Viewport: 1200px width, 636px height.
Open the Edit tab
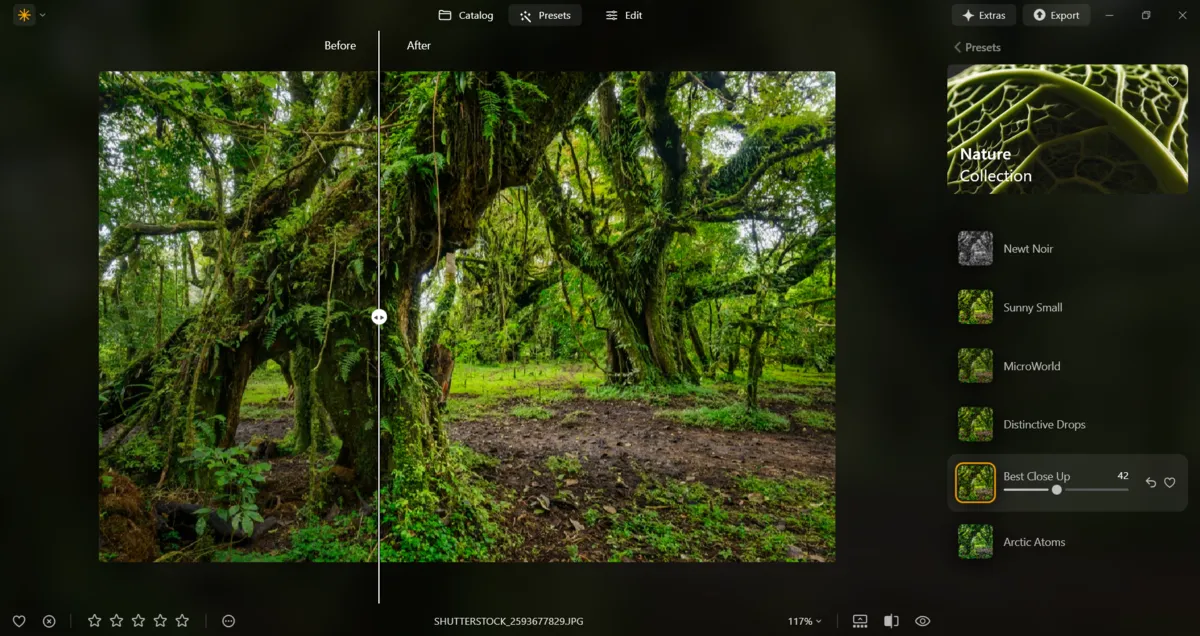pos(623,15)
